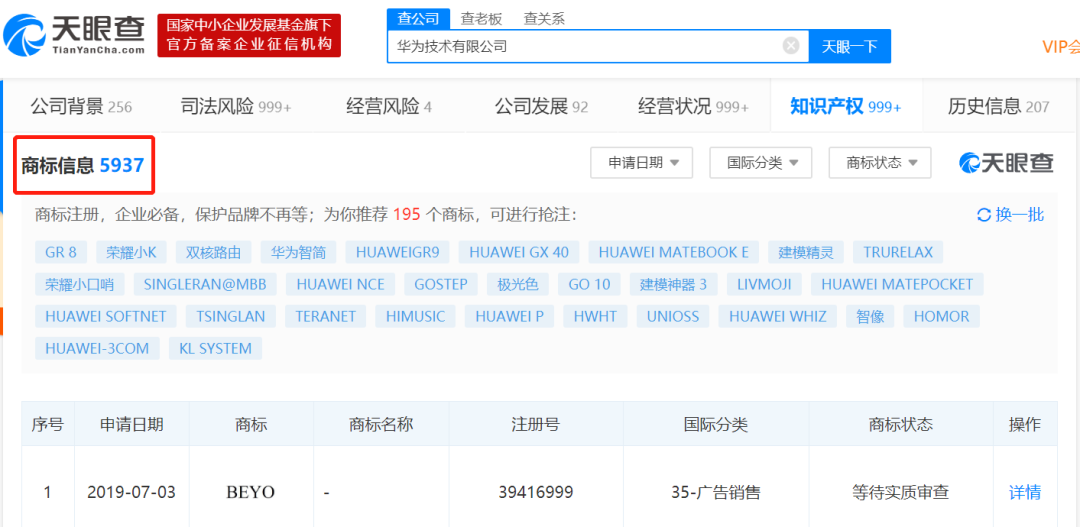Click the refresh icon next to 换一批
Image resolution: width=1080 pixels, height=527 pixels.
tap(984, 215)
